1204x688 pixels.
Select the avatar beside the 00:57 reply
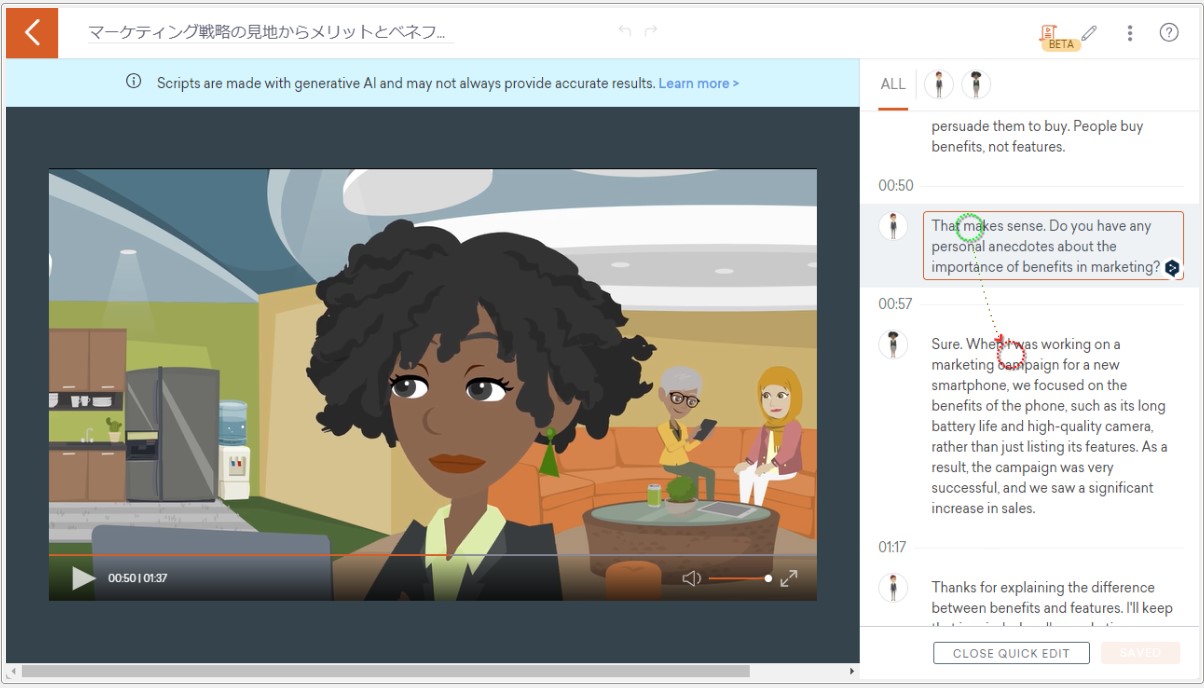tap(893, 343)
